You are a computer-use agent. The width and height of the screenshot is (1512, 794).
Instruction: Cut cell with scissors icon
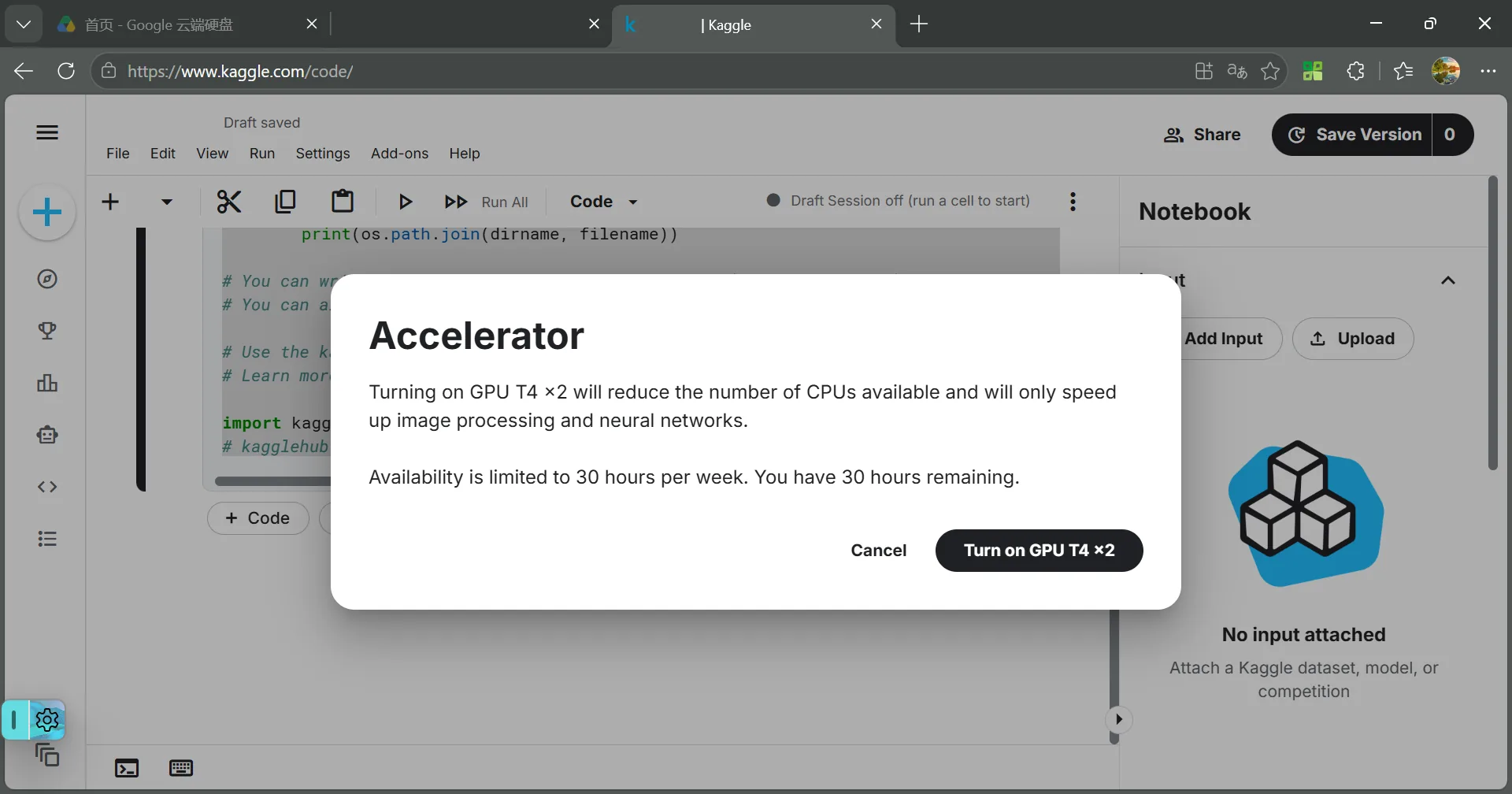228,202
